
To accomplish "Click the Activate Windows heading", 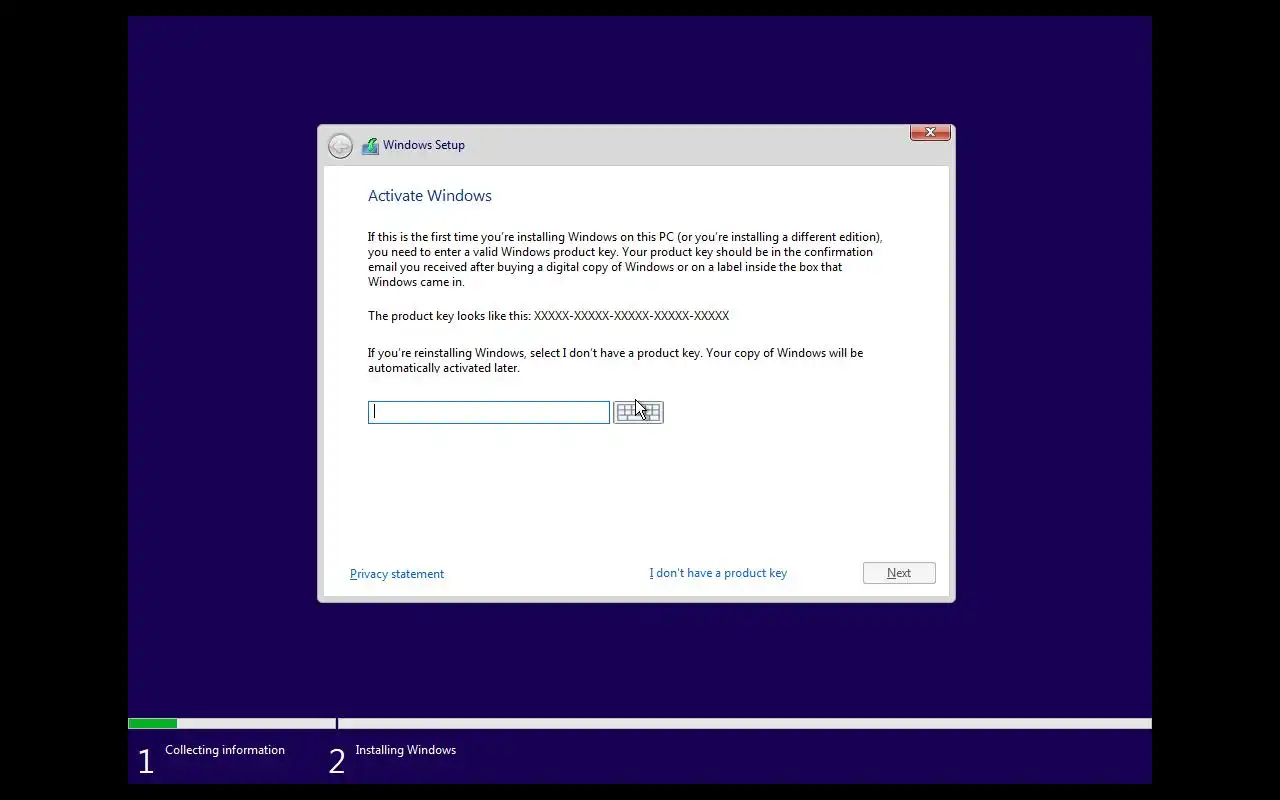I will click(430, 196).
